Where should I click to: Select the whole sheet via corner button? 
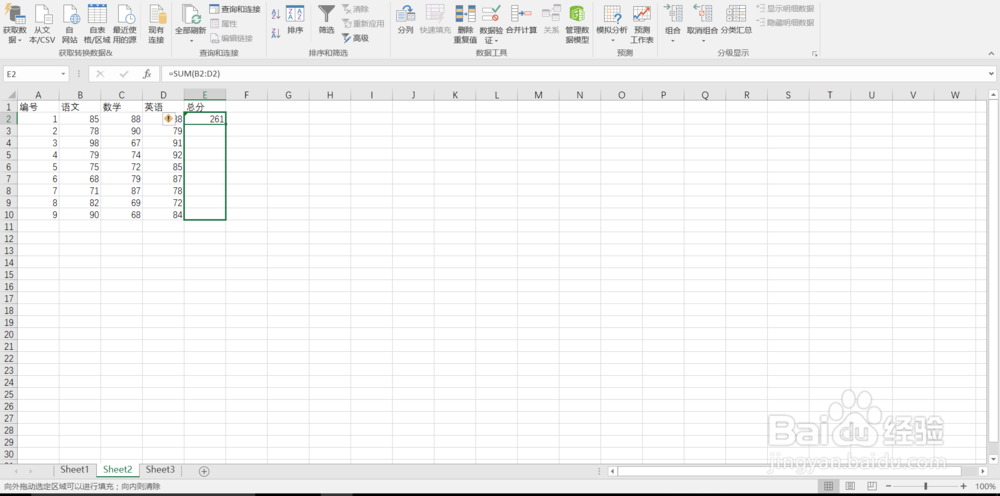[9, 95]
